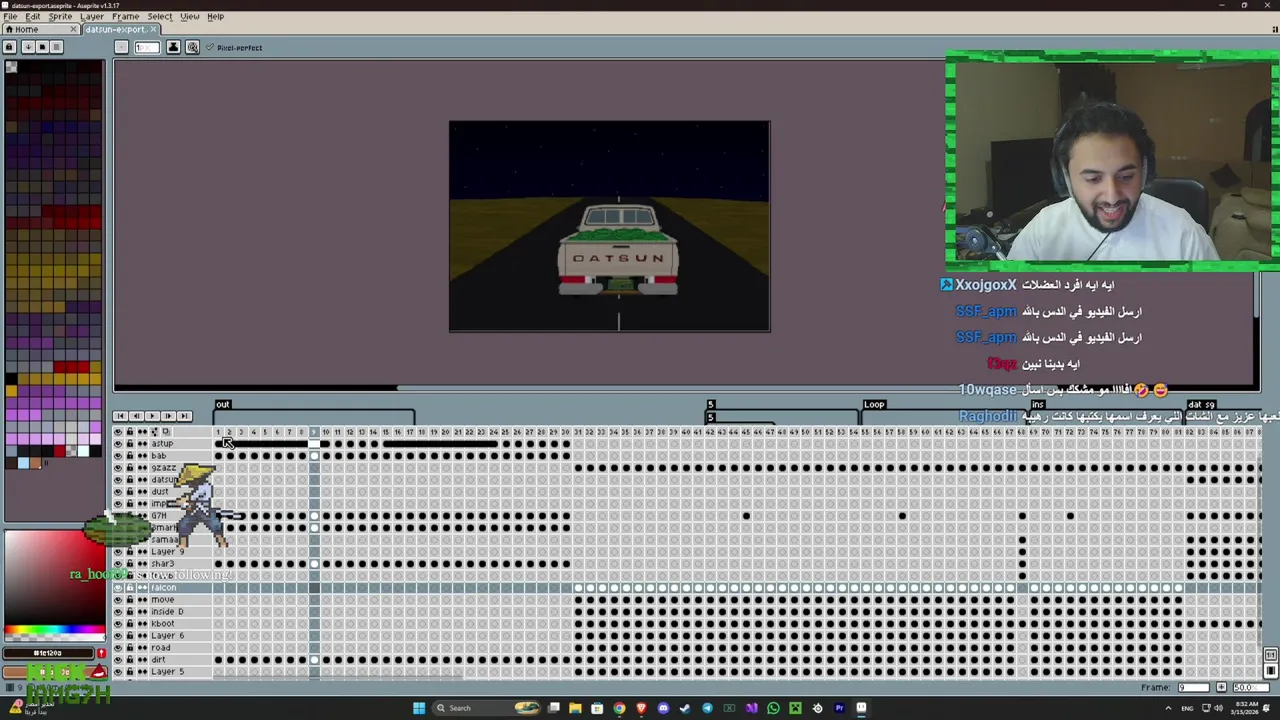Viewport: 1280px width, 720px height.
Task: Open Windows Start menu
Action: coord(419,708)
